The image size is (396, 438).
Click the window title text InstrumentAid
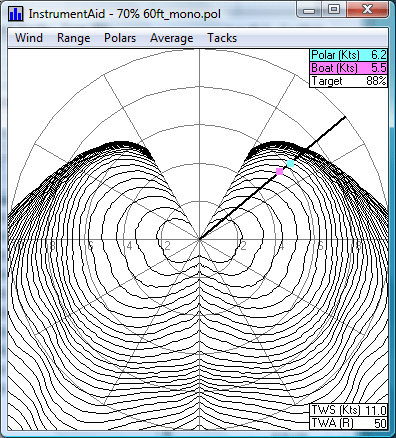[67, 14]
